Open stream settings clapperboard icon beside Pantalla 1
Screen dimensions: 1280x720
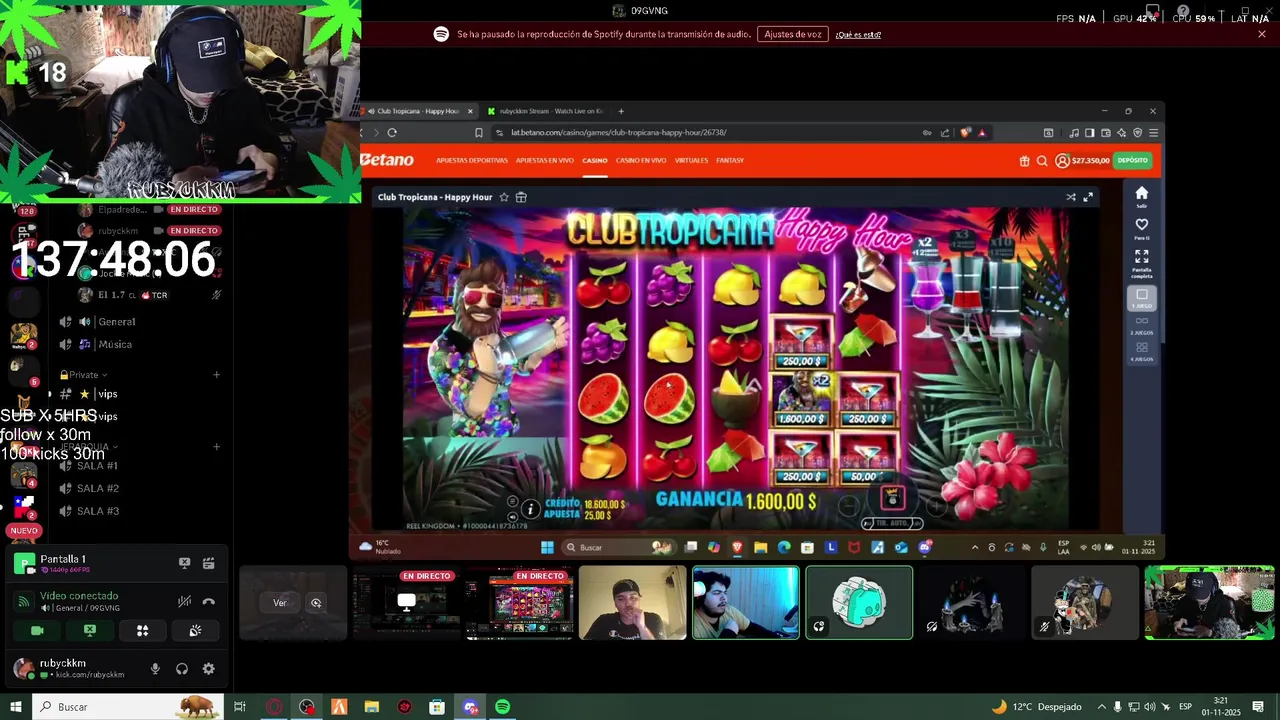click(x=209, y=563)
